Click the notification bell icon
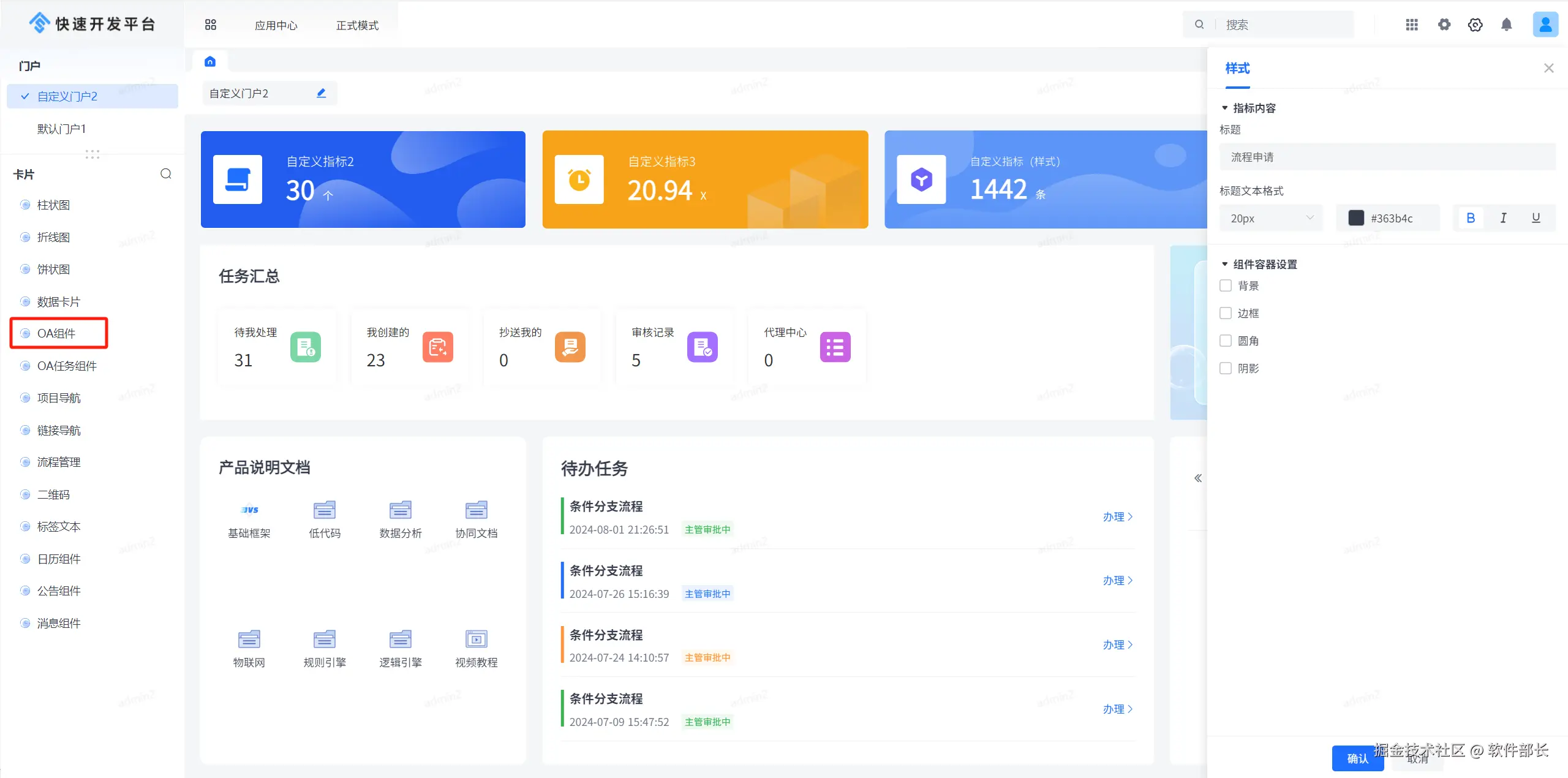This screenshot has width=1568, height=778. 1506,25
